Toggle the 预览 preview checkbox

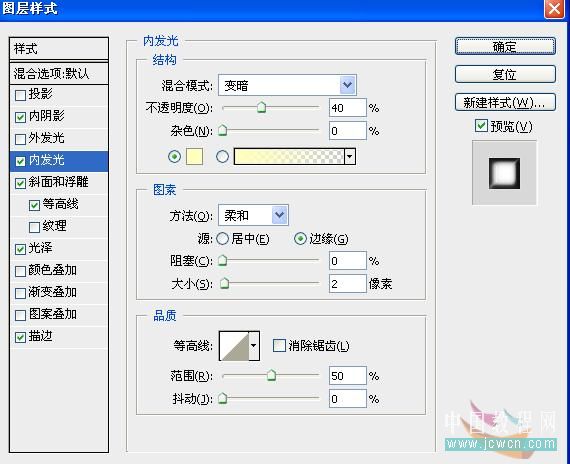point(481,125)
